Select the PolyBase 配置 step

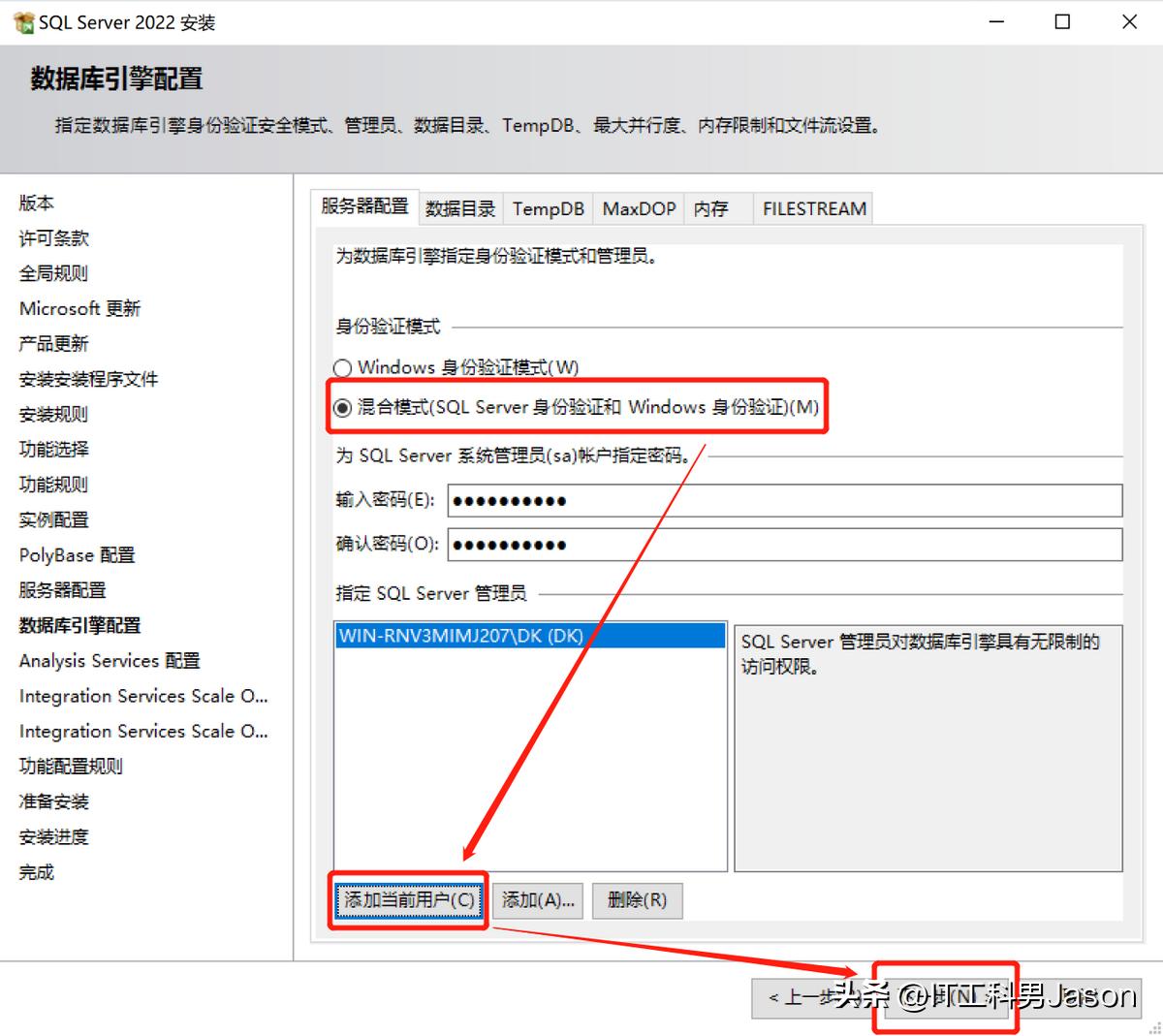pyautogui.click(x=76, y=554)
